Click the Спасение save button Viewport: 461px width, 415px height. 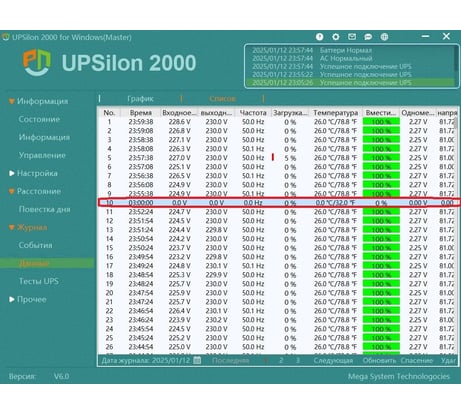417,360
